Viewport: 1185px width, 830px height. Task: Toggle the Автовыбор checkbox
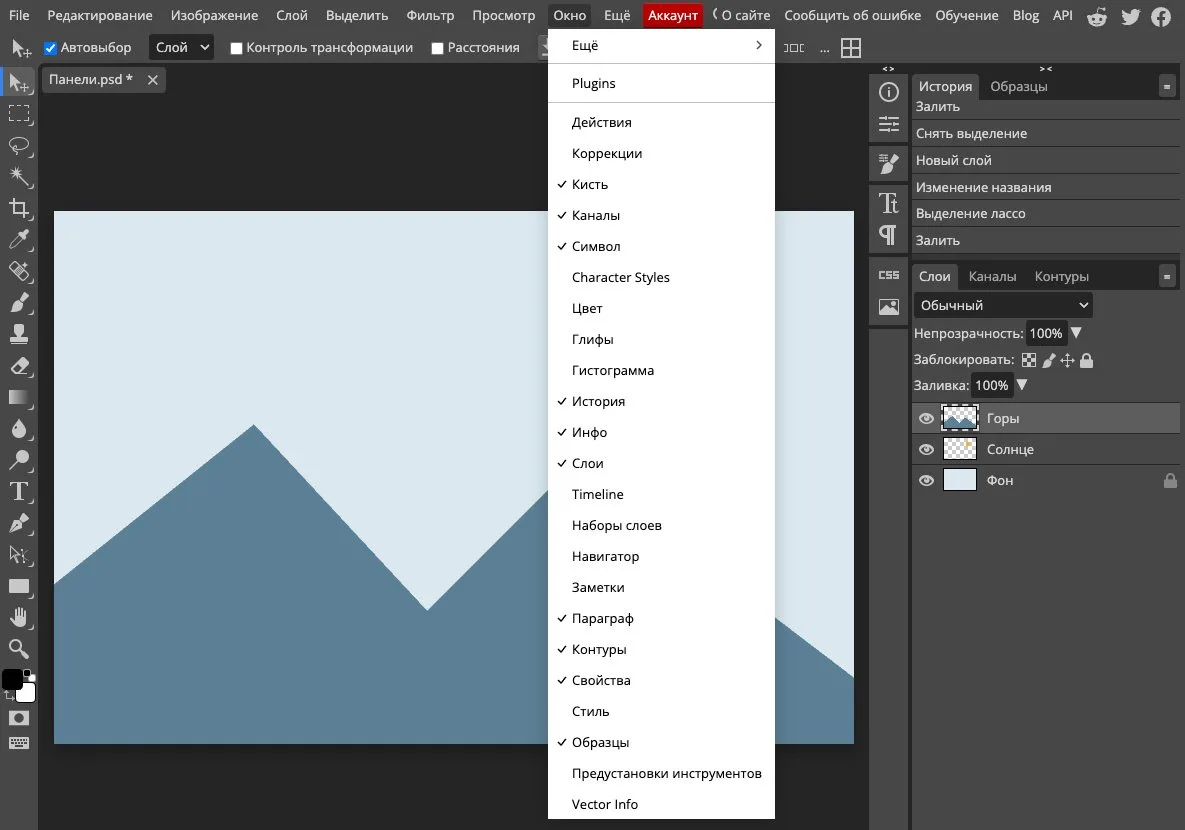click(x=51, y=48)
